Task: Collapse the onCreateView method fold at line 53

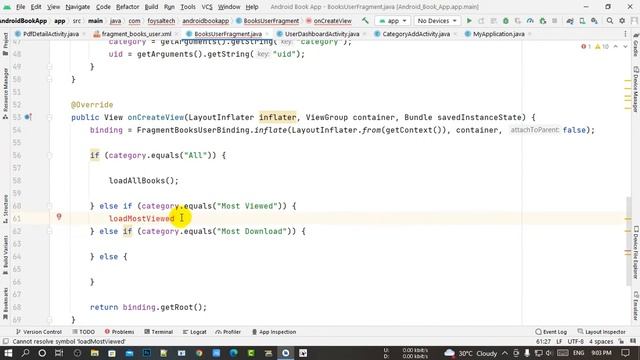Action: [x=50, y=117]
